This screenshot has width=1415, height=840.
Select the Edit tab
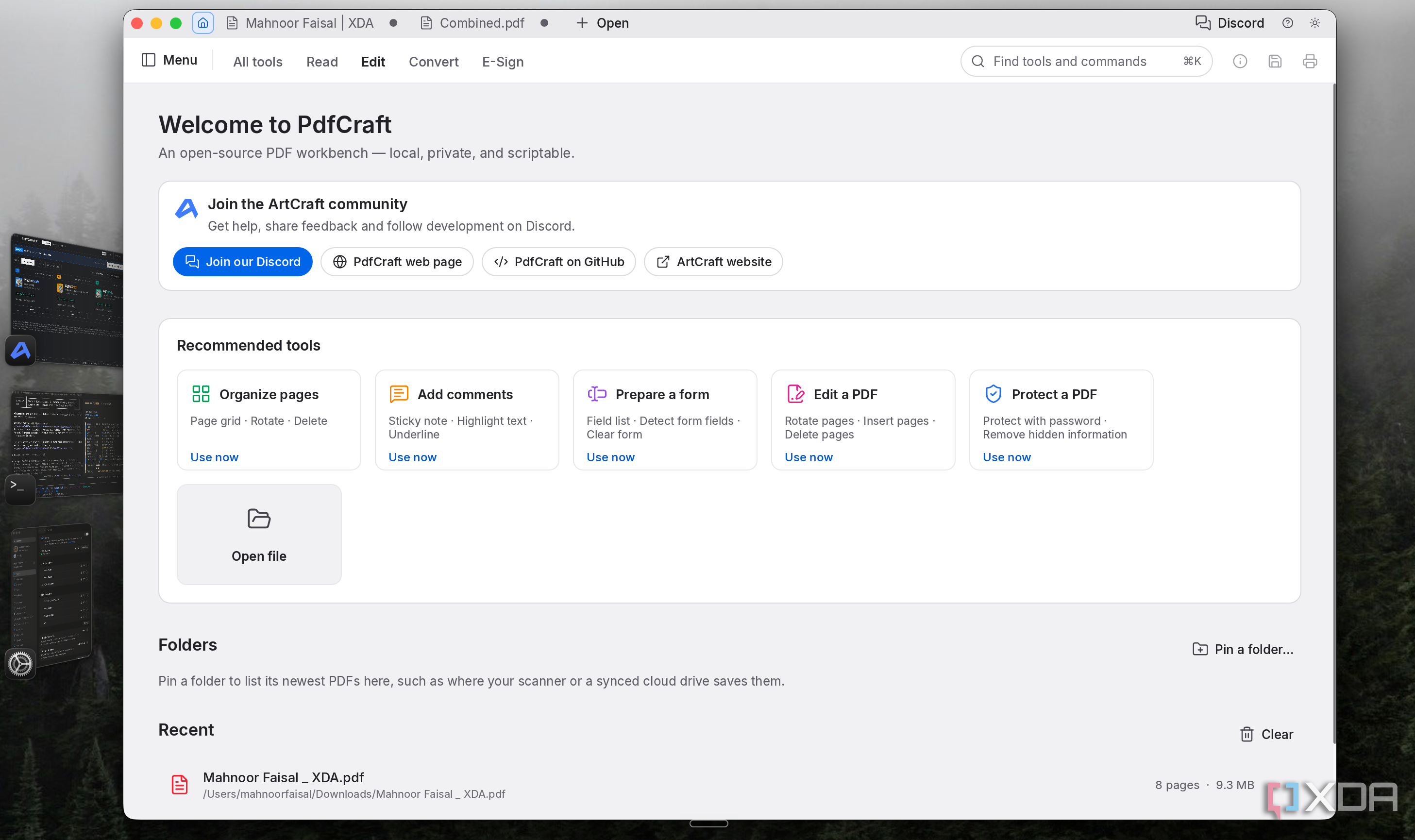coord(373,62)
